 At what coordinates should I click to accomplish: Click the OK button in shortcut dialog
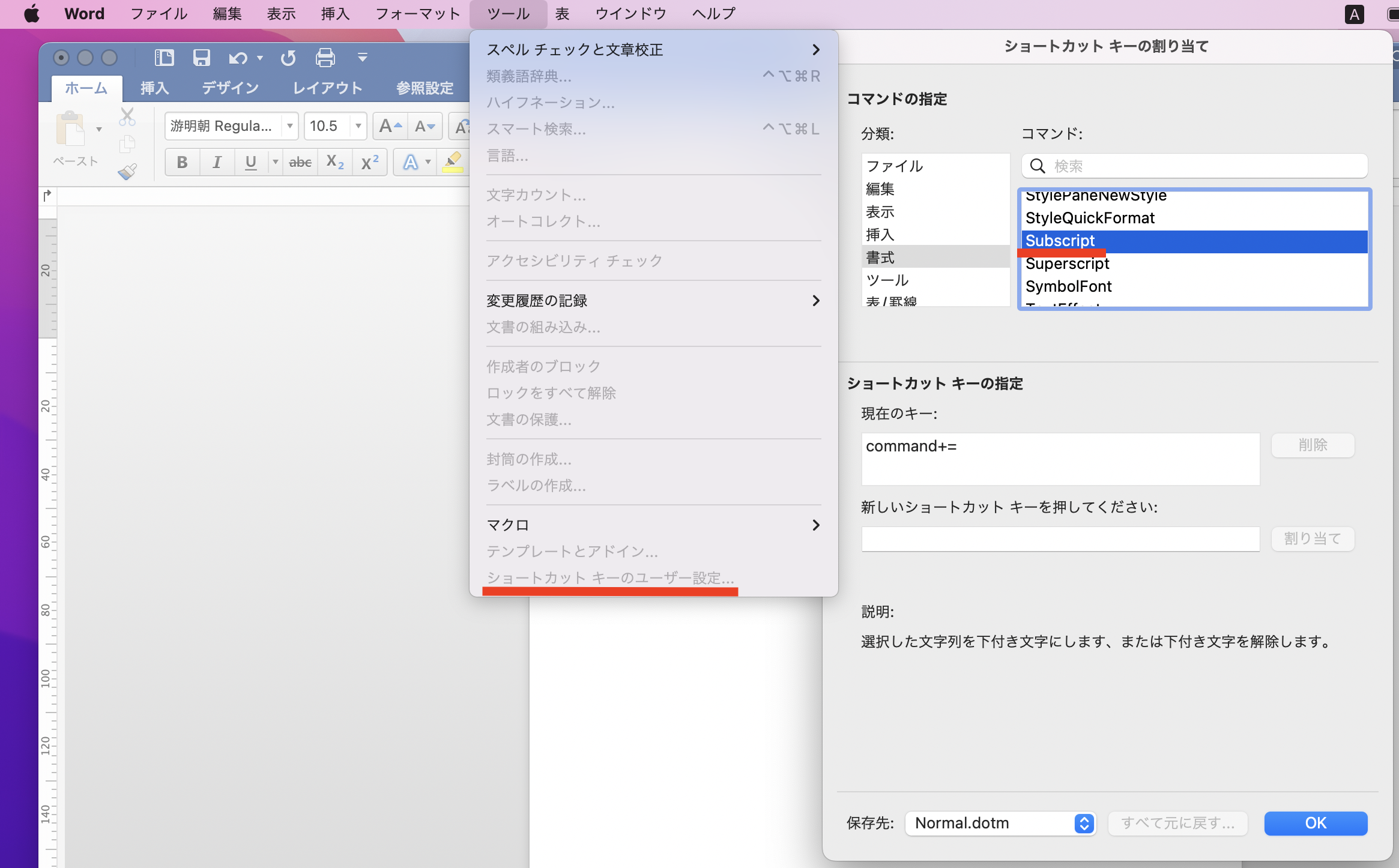click(1316, 823)
